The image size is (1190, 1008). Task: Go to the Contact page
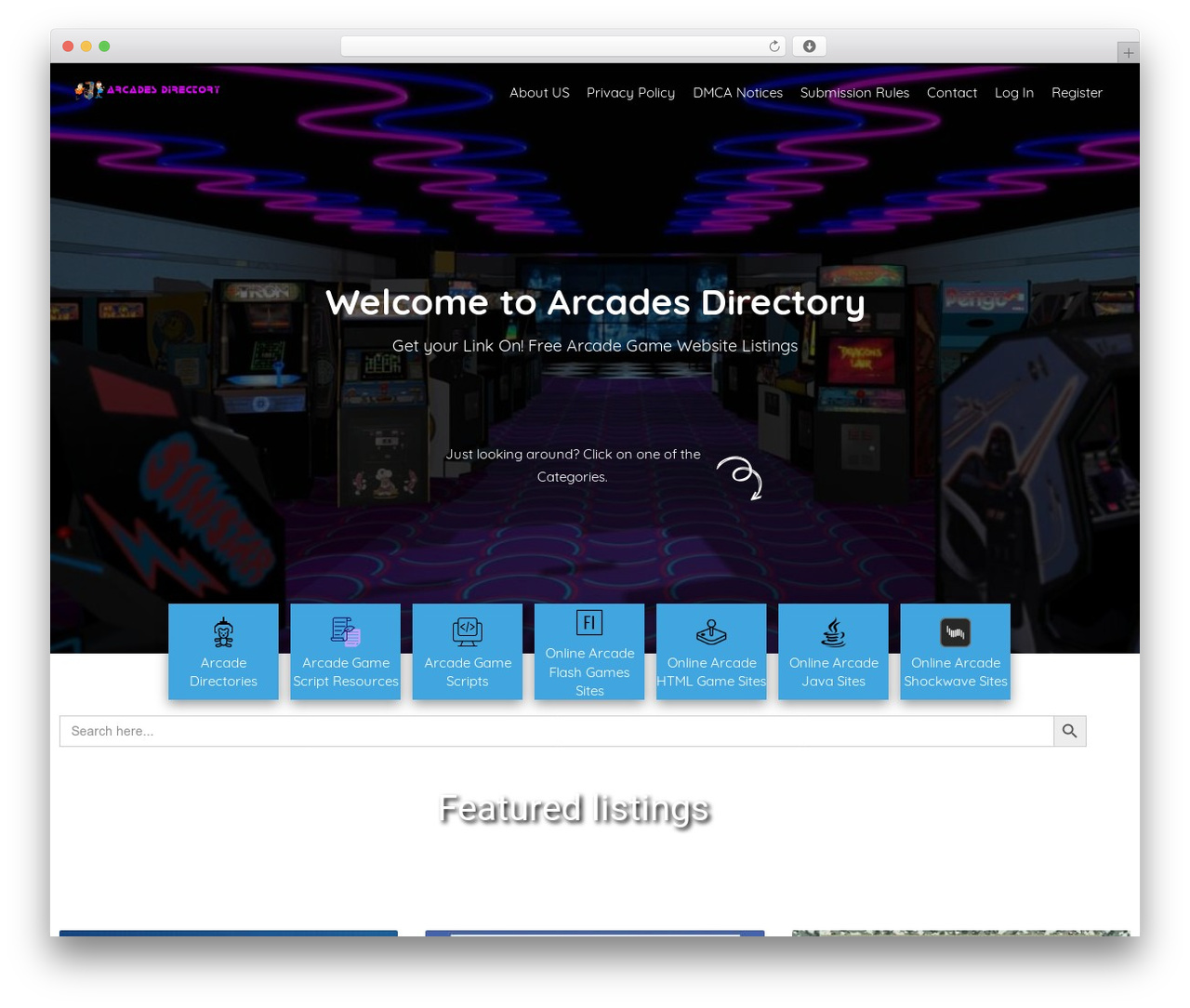[952, 93]
